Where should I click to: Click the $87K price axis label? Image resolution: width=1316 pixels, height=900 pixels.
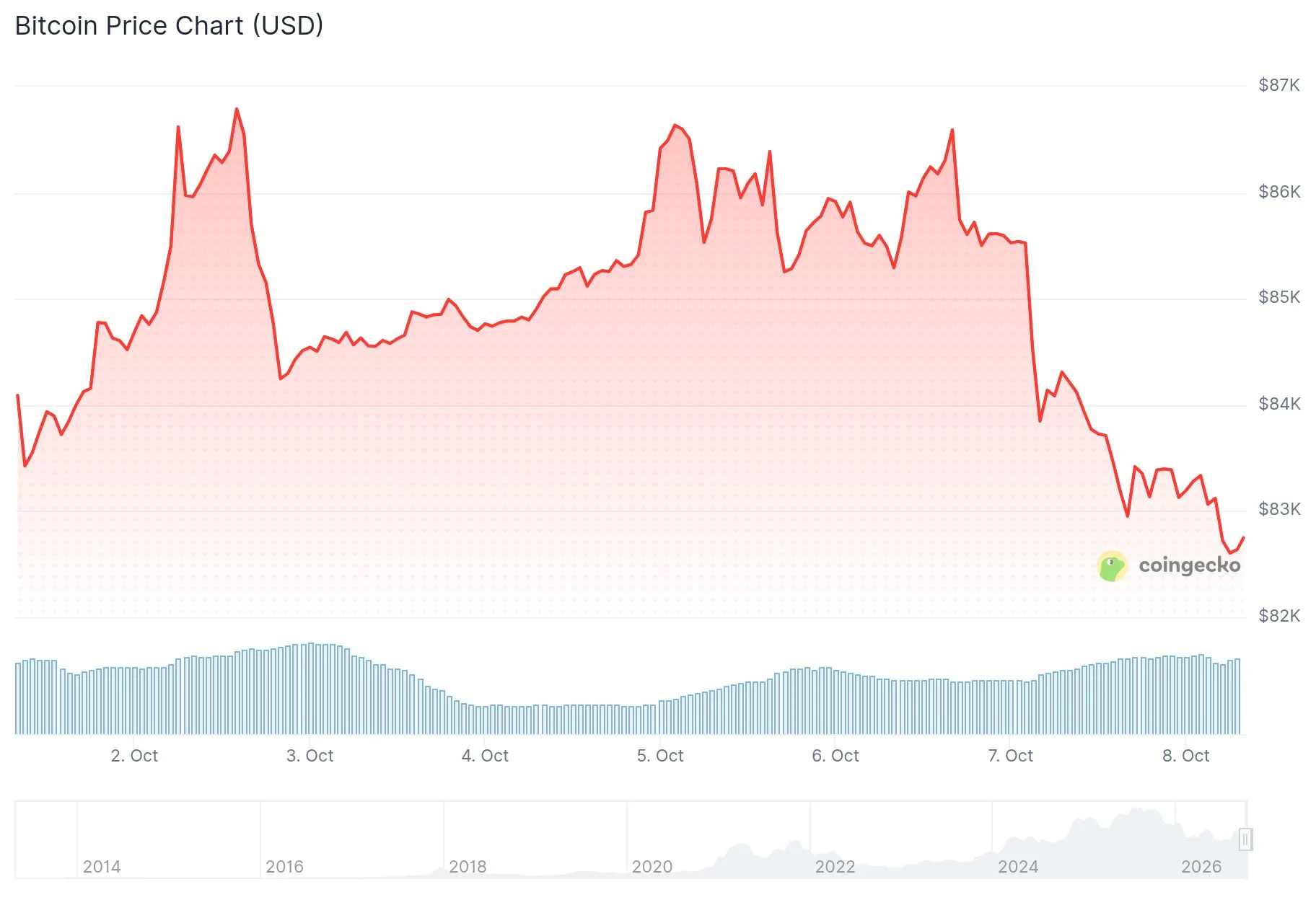tap(1279, 85)
